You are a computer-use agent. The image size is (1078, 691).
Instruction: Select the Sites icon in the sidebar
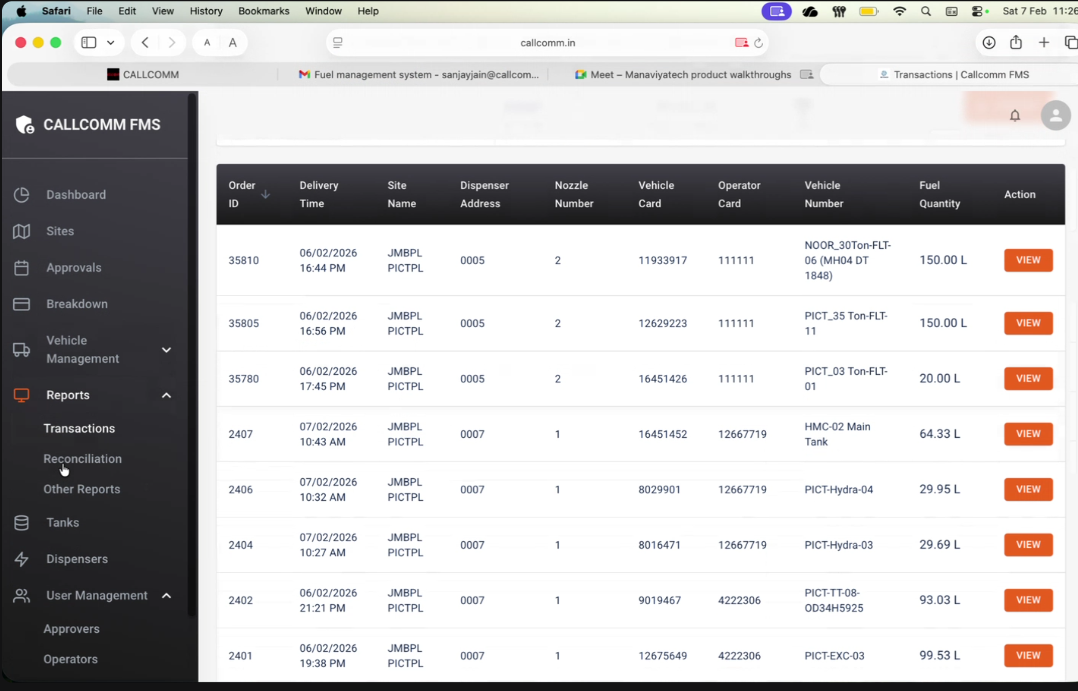point(22,231)
